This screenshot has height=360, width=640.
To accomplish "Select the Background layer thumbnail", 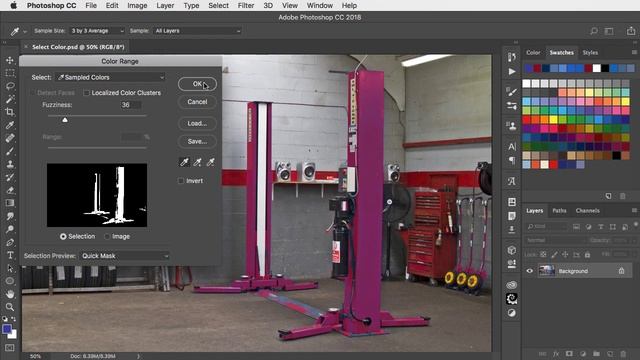I will pos(547,271).
